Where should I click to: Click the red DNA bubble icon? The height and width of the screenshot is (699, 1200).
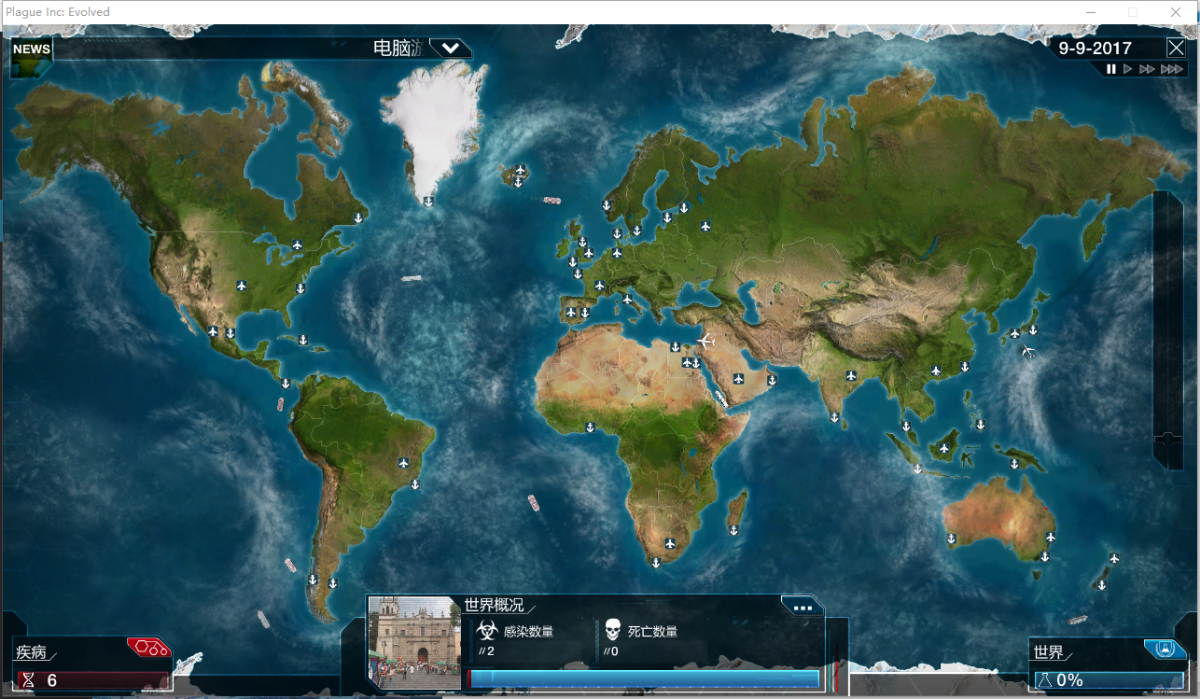tap(147, 648)
